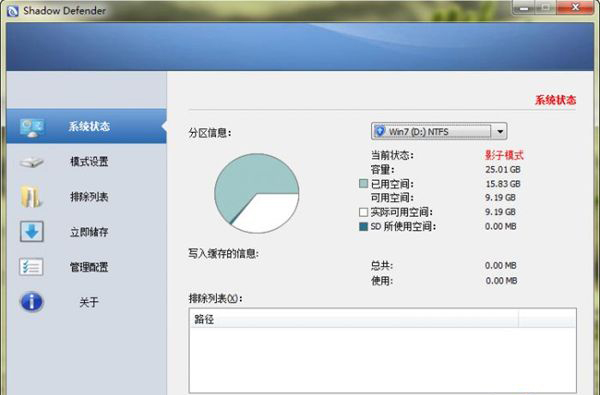This screenshot has height=395, width=600.
Task: Click the 关于 blue info icon
Action: point(32,302)
